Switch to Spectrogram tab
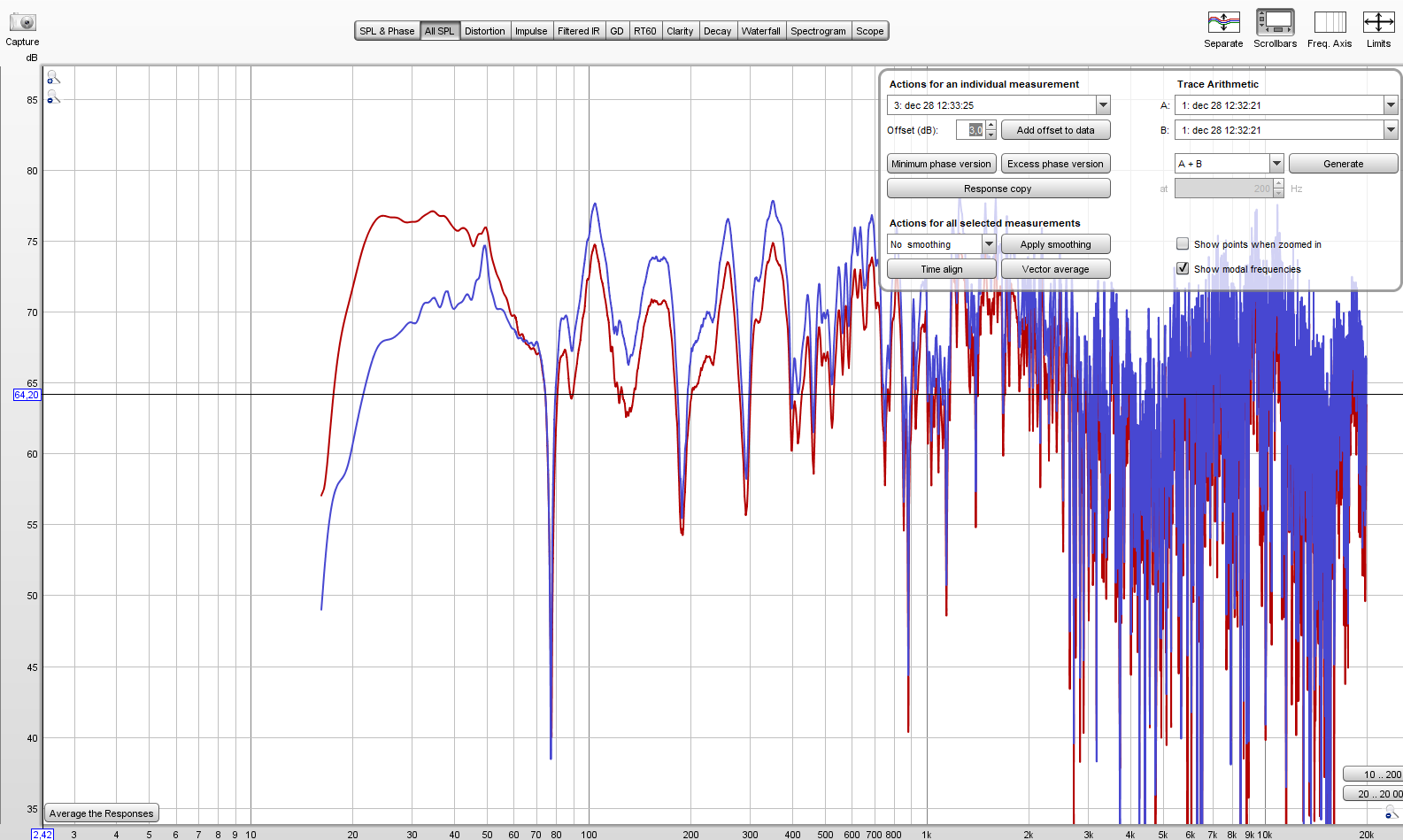Image resolution: width=1403 pixels, height=840 pixels. point(818,31)
